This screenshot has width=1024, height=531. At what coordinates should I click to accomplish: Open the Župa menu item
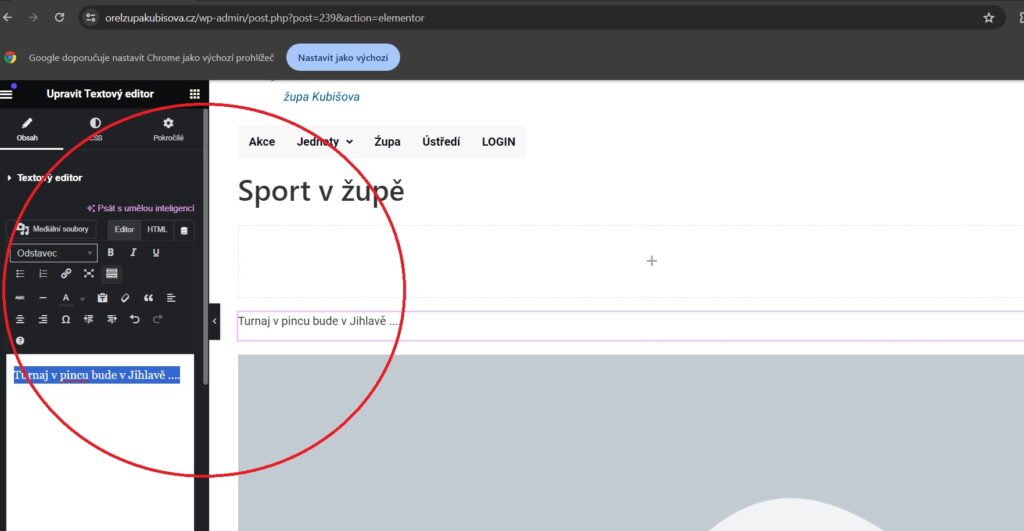[387, 142]
